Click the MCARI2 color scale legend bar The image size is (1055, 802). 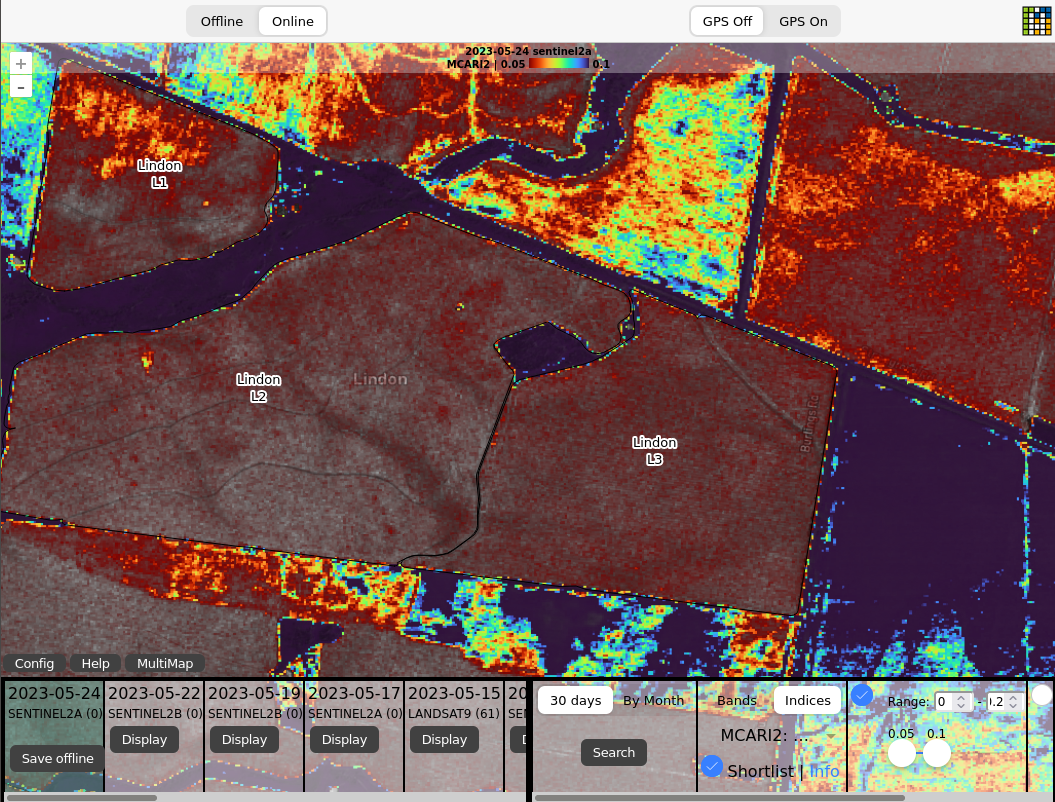pos(558,64)
